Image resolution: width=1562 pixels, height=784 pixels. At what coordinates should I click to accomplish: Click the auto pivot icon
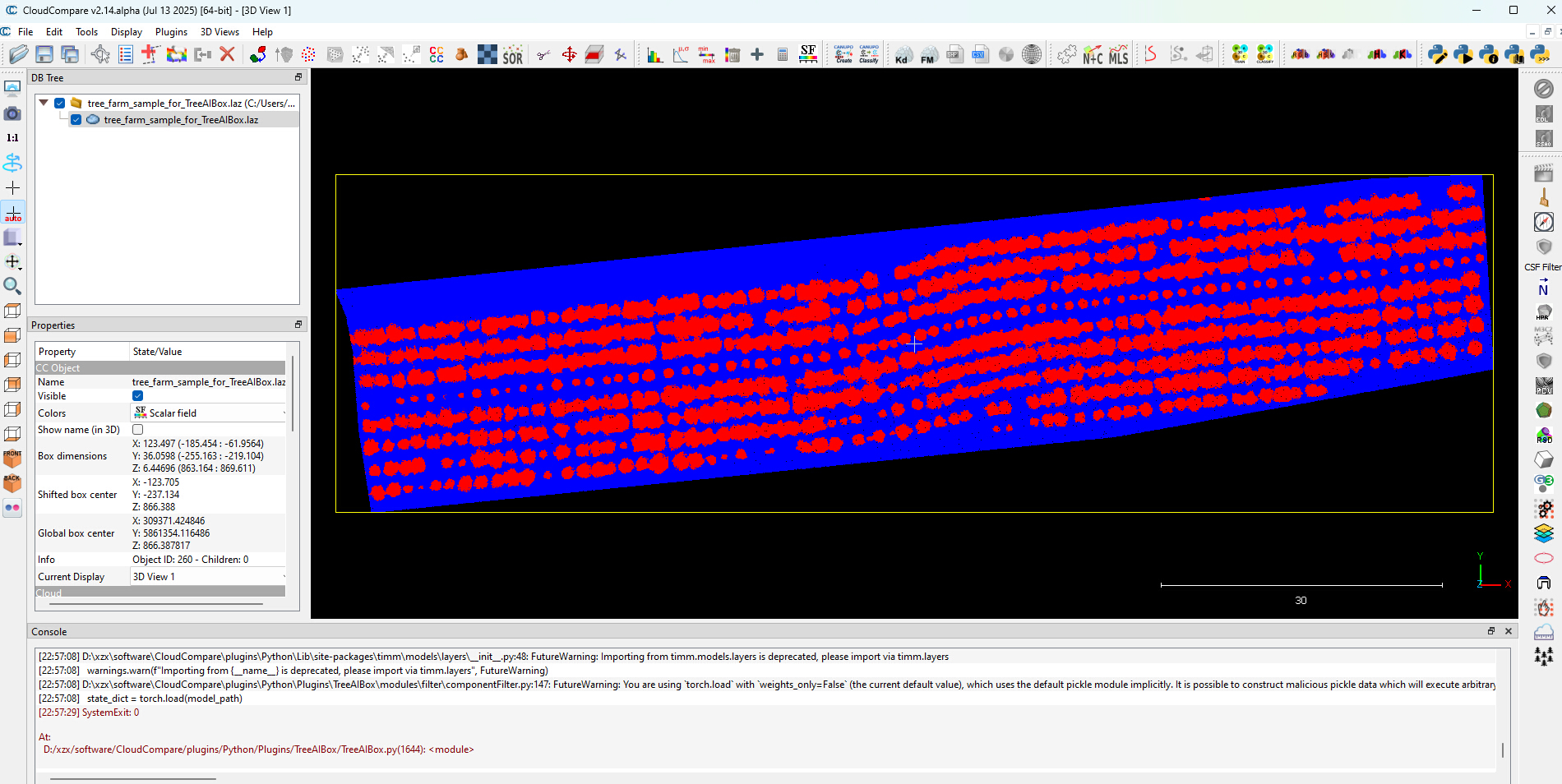(13, 213)
